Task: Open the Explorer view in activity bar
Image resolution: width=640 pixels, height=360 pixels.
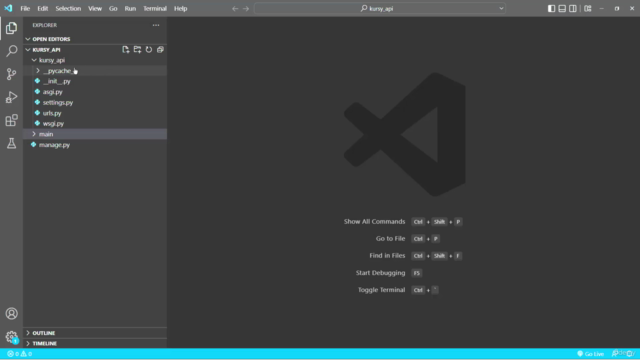Action: click(11, 28)
